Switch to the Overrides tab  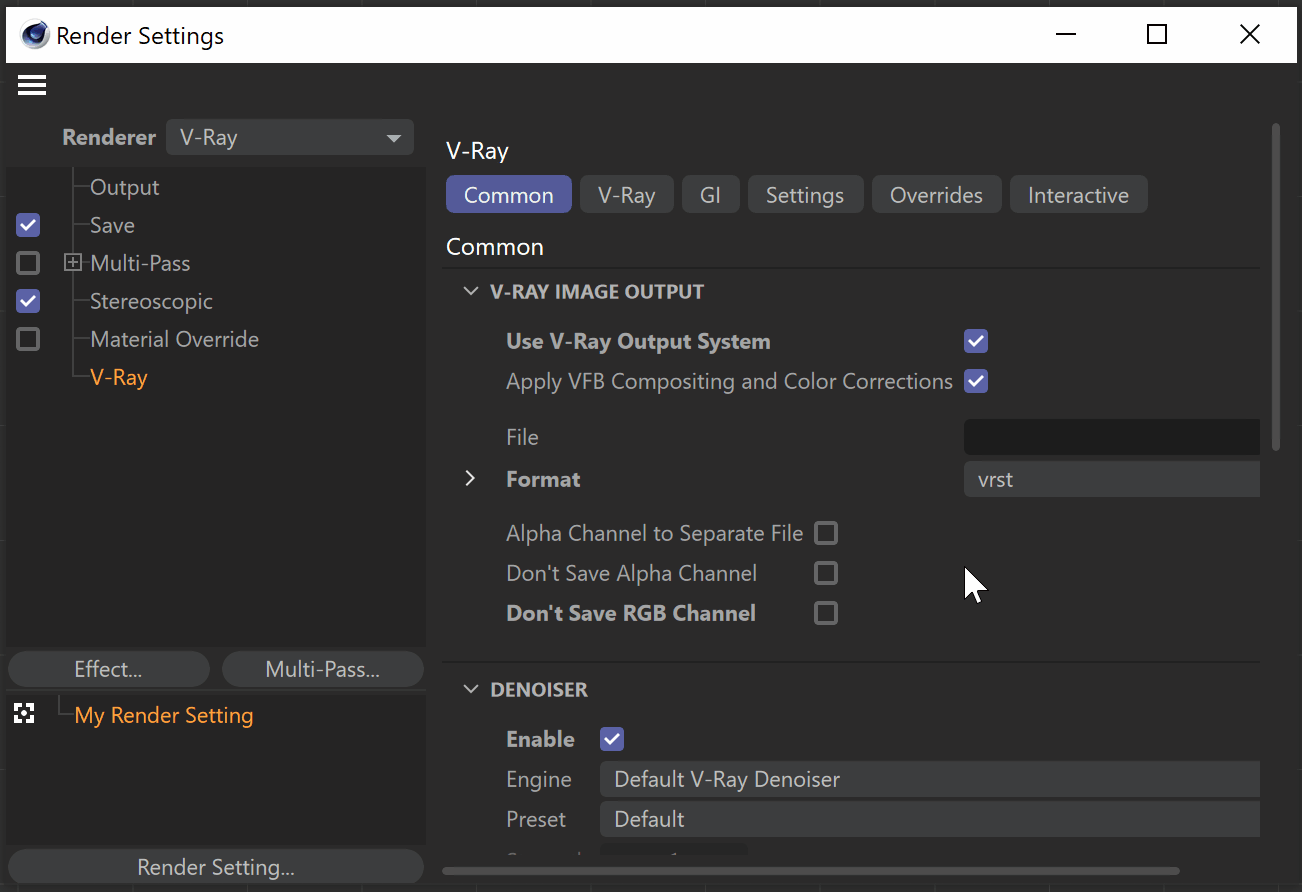(937, 195)
